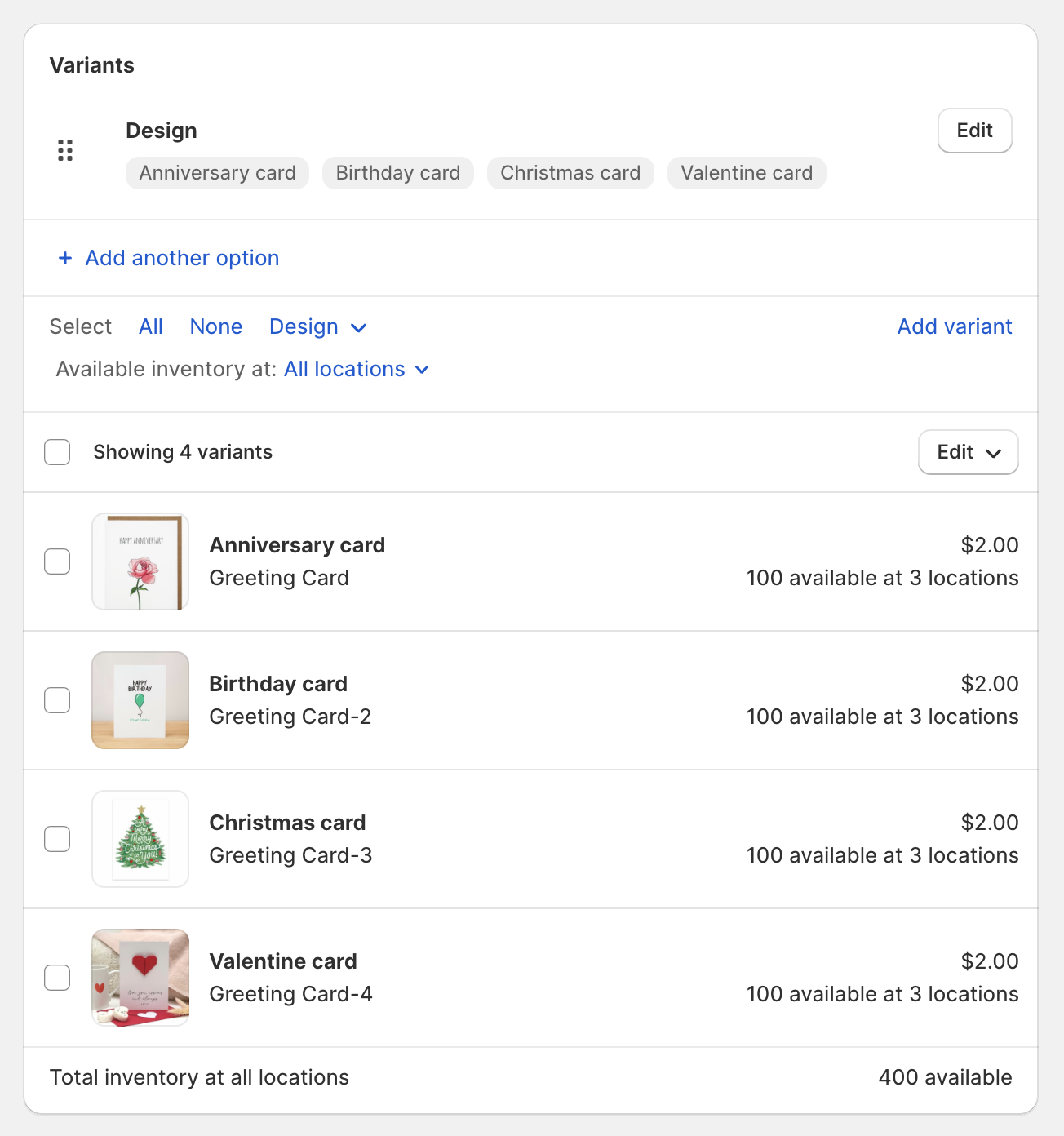The image size is (1064, 1136).
Task: Click Add another option
Action: point(181,258)
